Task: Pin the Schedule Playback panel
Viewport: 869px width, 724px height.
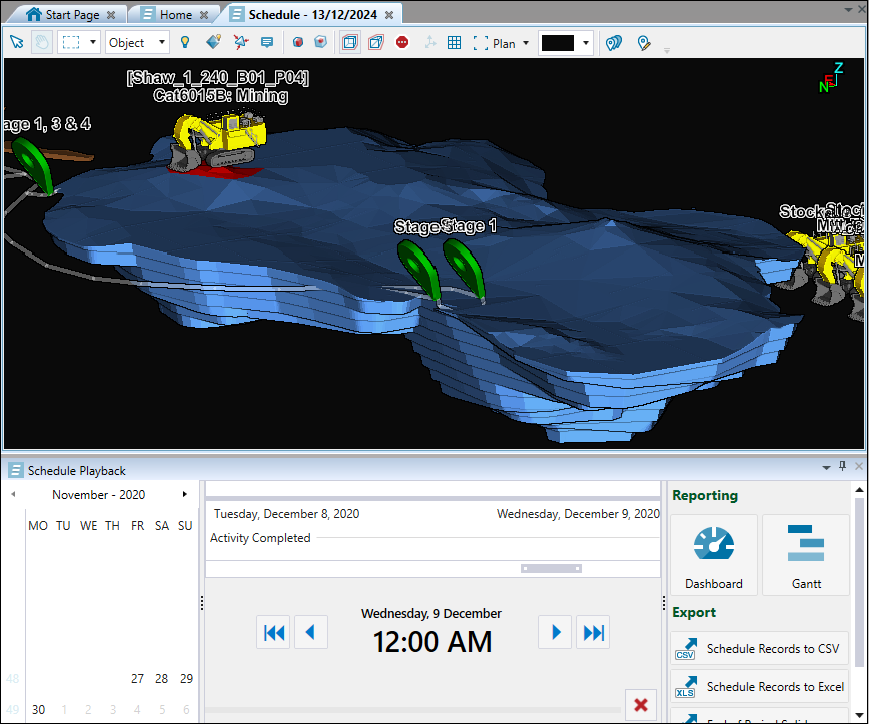Action: pyautogui.click(x=842, y=467)
